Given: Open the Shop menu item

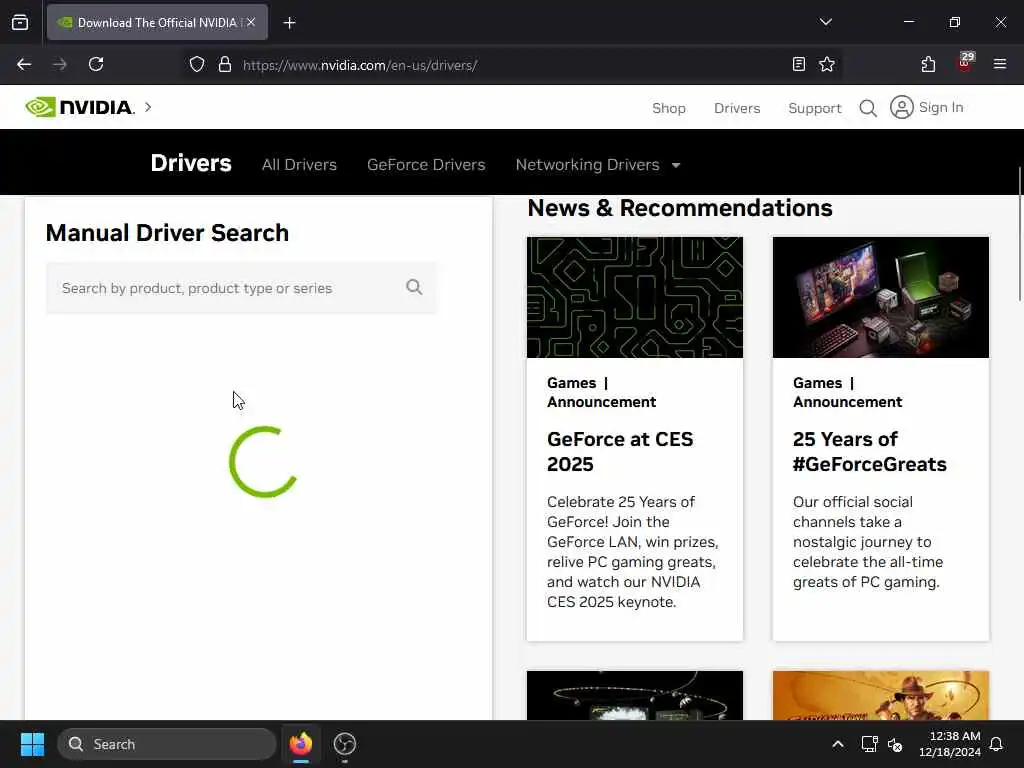Looking at the screenshot, I should pos(669,108).
